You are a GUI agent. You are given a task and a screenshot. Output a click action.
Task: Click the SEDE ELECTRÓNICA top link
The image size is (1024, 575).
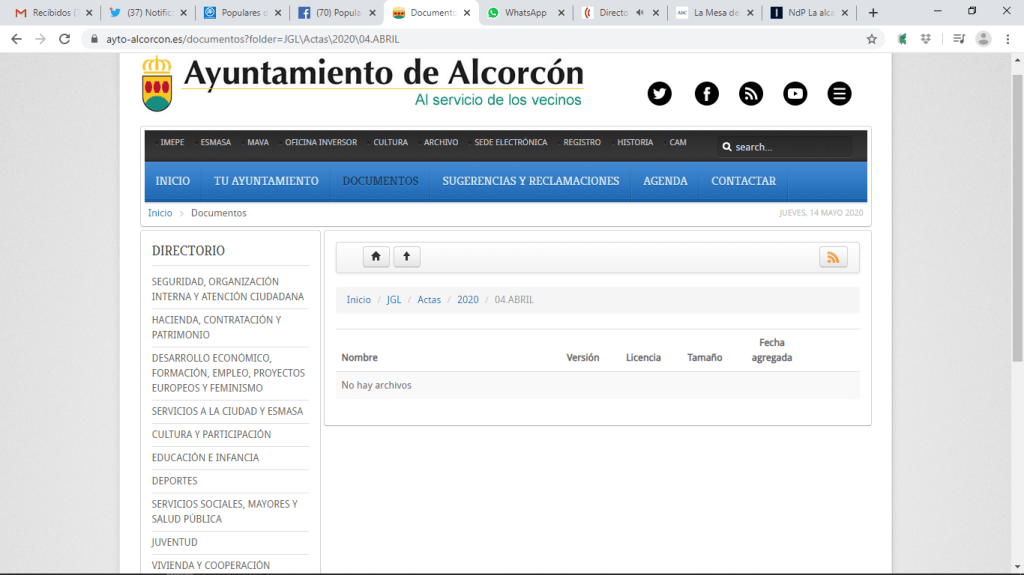point(510,142)
